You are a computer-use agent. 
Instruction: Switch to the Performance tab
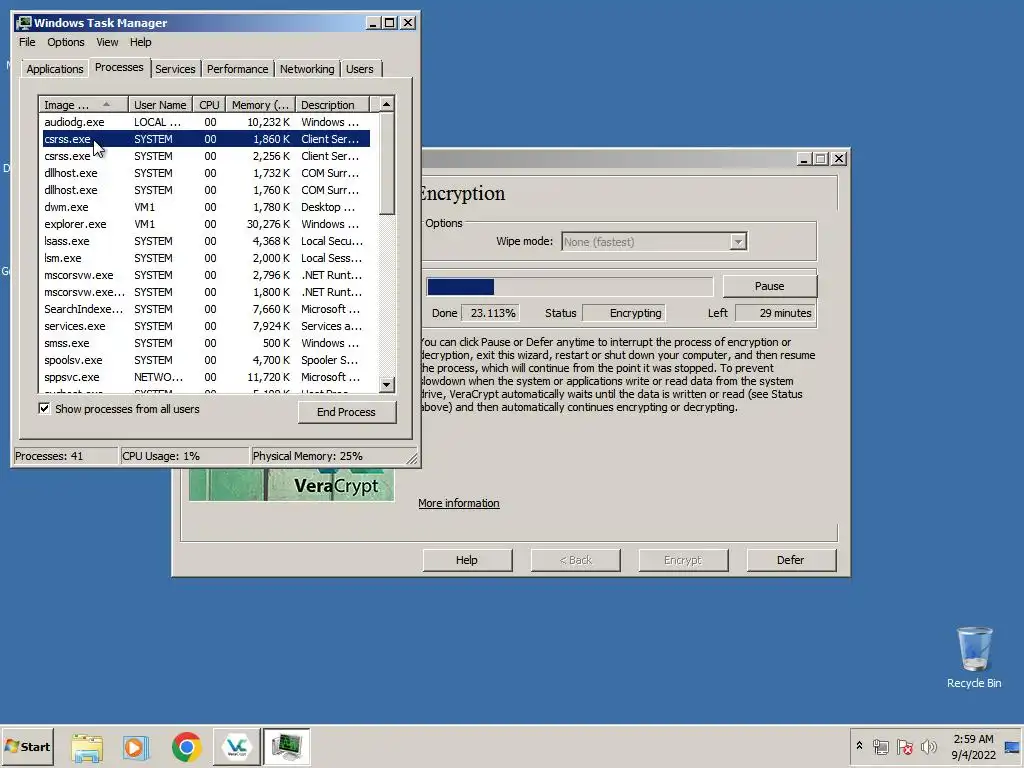(x=238, y=69)
